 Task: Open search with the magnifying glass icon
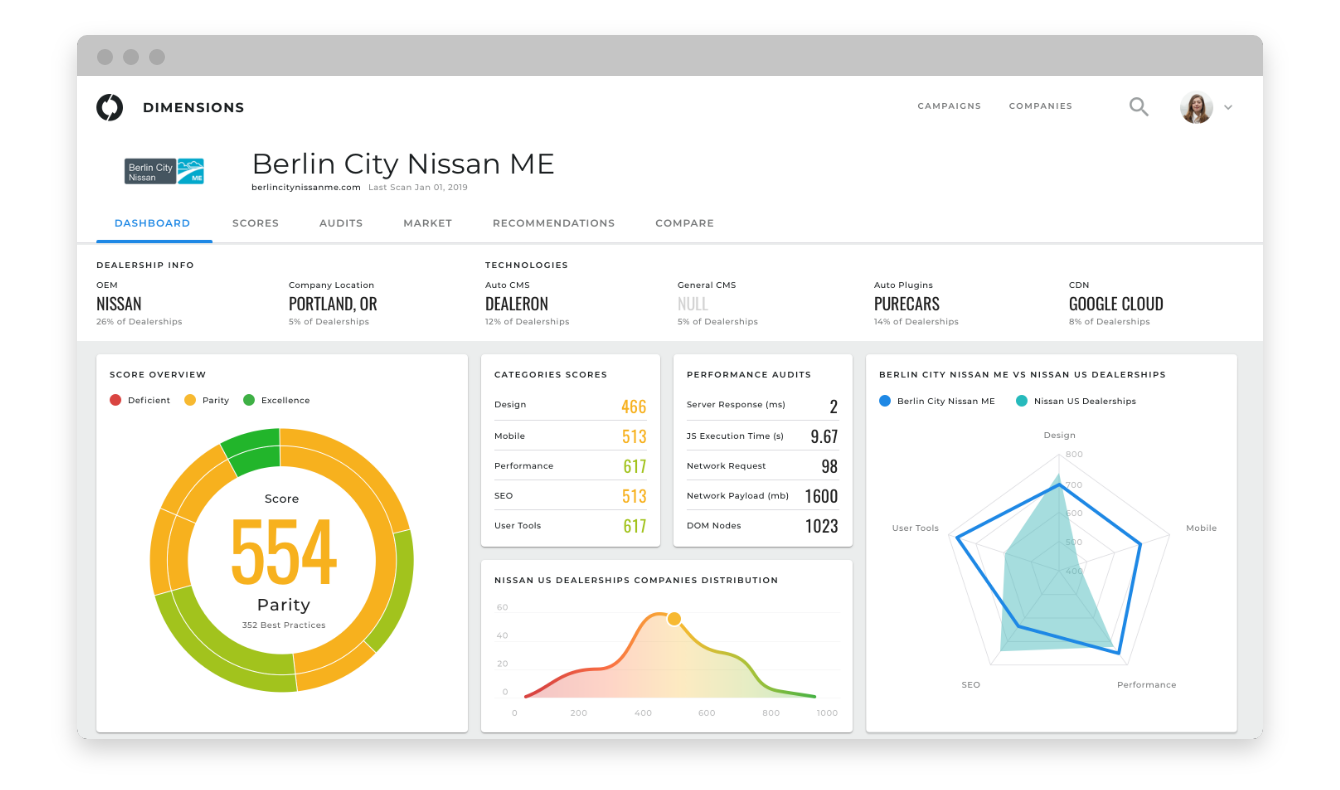1138,106
